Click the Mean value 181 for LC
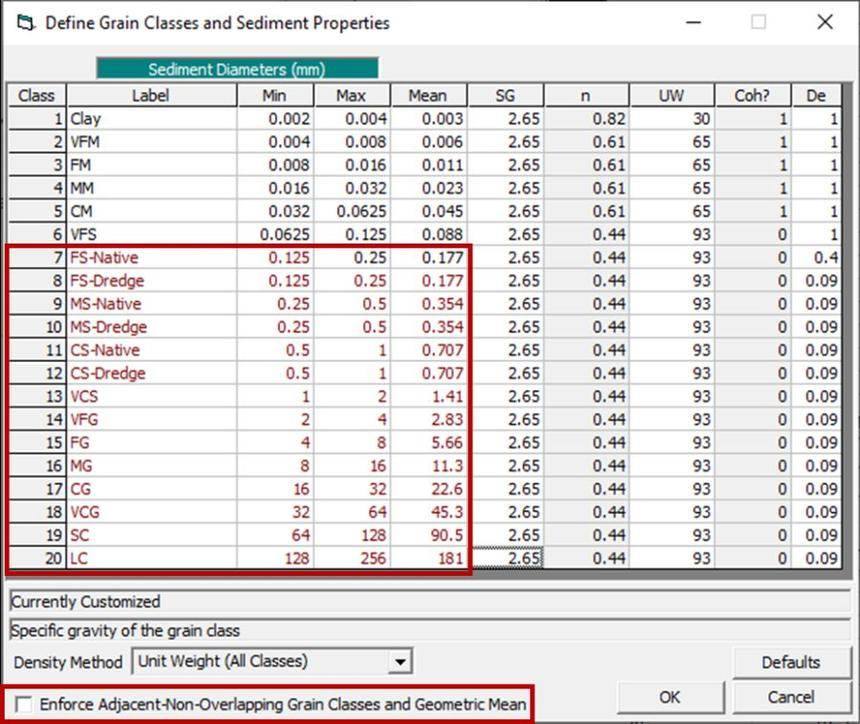The width and height of the screenshot is (860, 724). coord(428,558)
